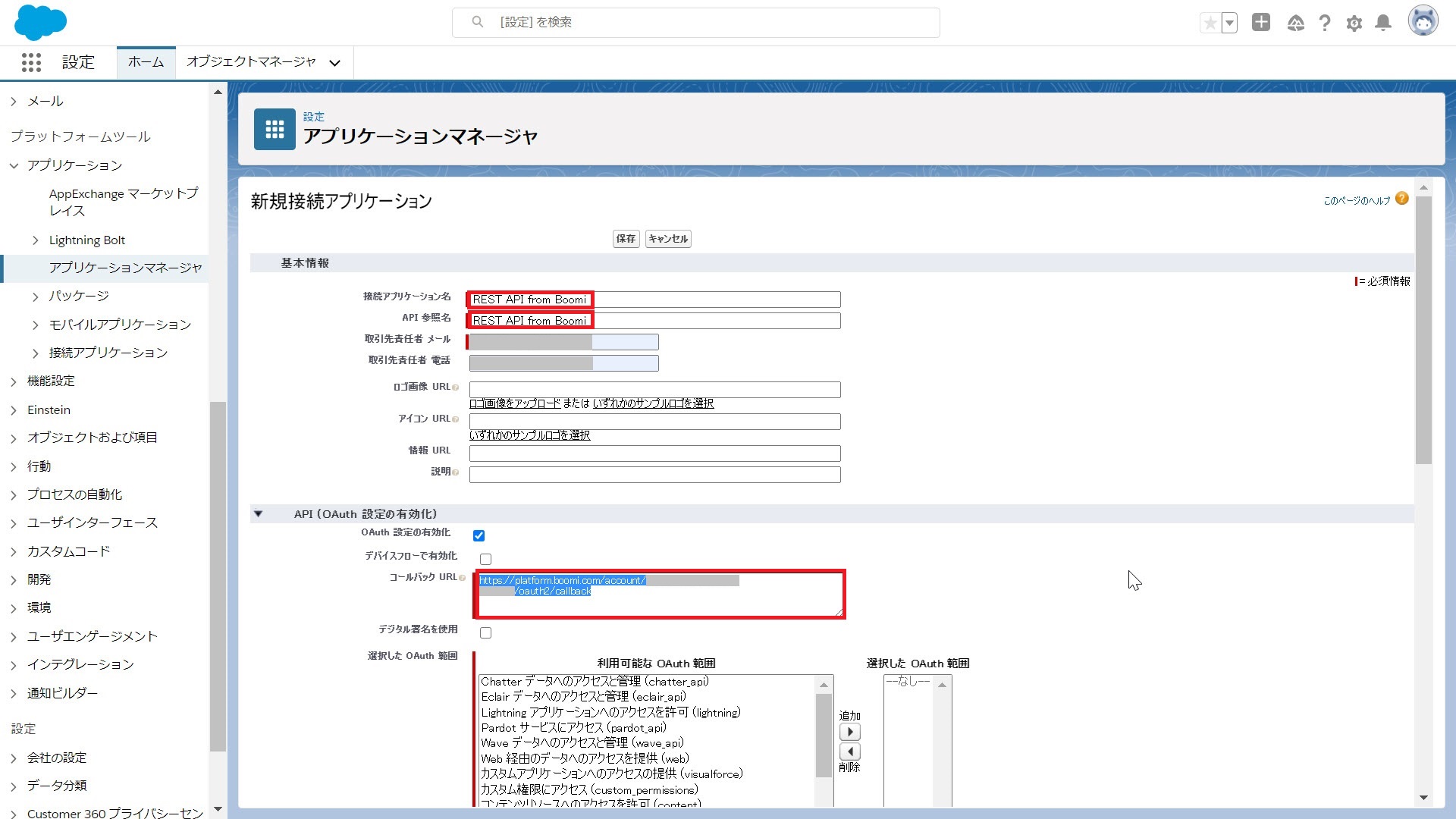This screenshot has width=1456, height=819.
Task: Click the 追加 right-arrow for OAuth scopes
Action: pos(851,731)
